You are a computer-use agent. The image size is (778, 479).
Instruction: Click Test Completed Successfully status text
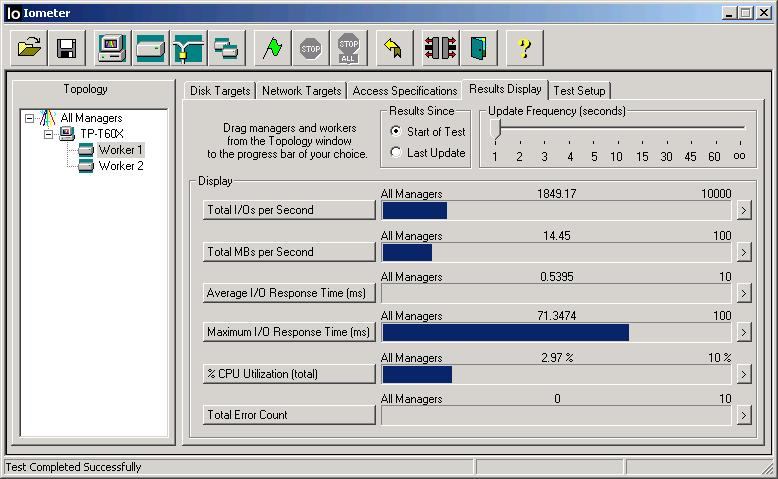73,467
